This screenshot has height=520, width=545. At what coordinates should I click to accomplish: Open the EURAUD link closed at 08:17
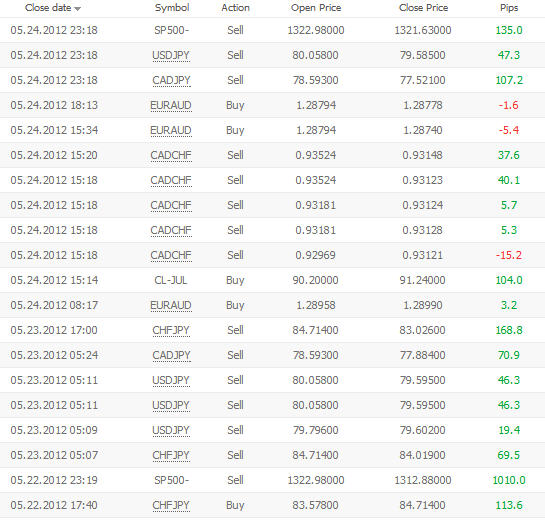171,305
